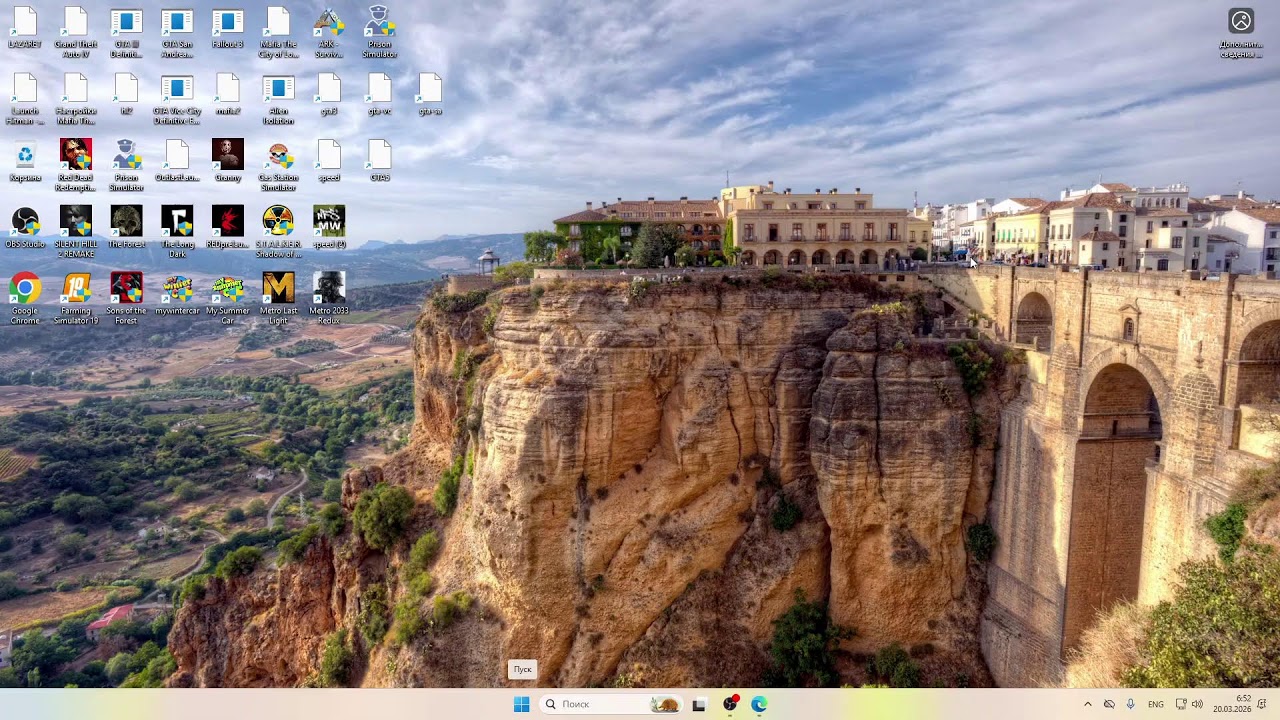Select The Long Dark shortcut

[177, 232]
